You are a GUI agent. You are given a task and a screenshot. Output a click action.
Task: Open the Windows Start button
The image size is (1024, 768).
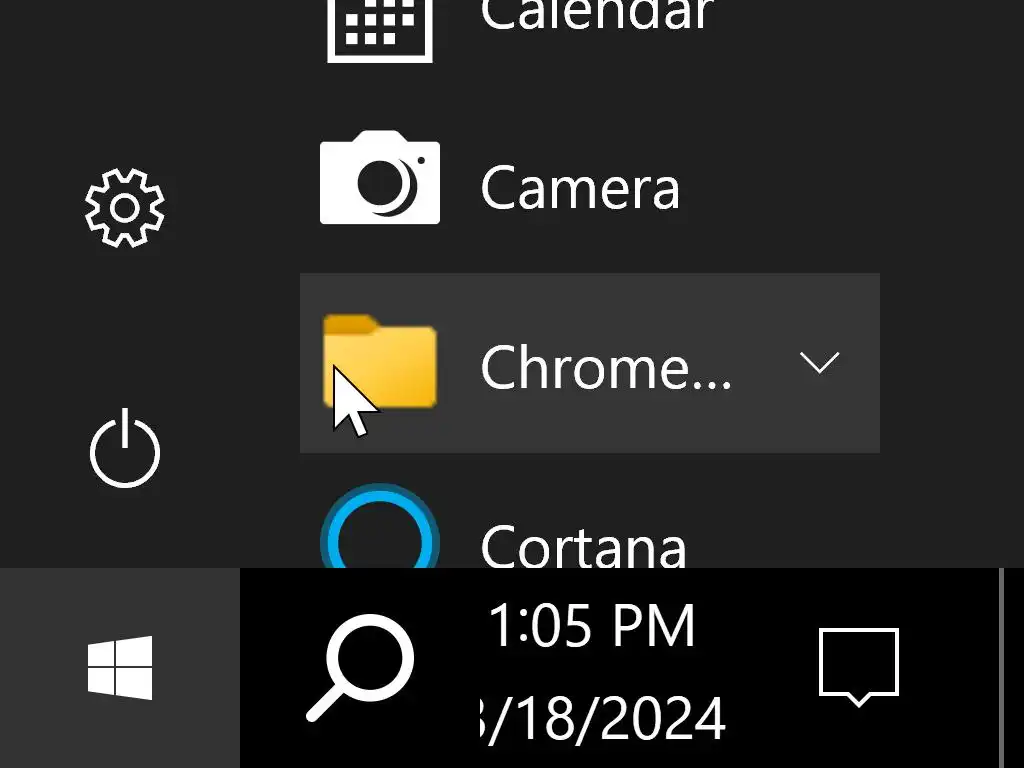click(120, 667)
